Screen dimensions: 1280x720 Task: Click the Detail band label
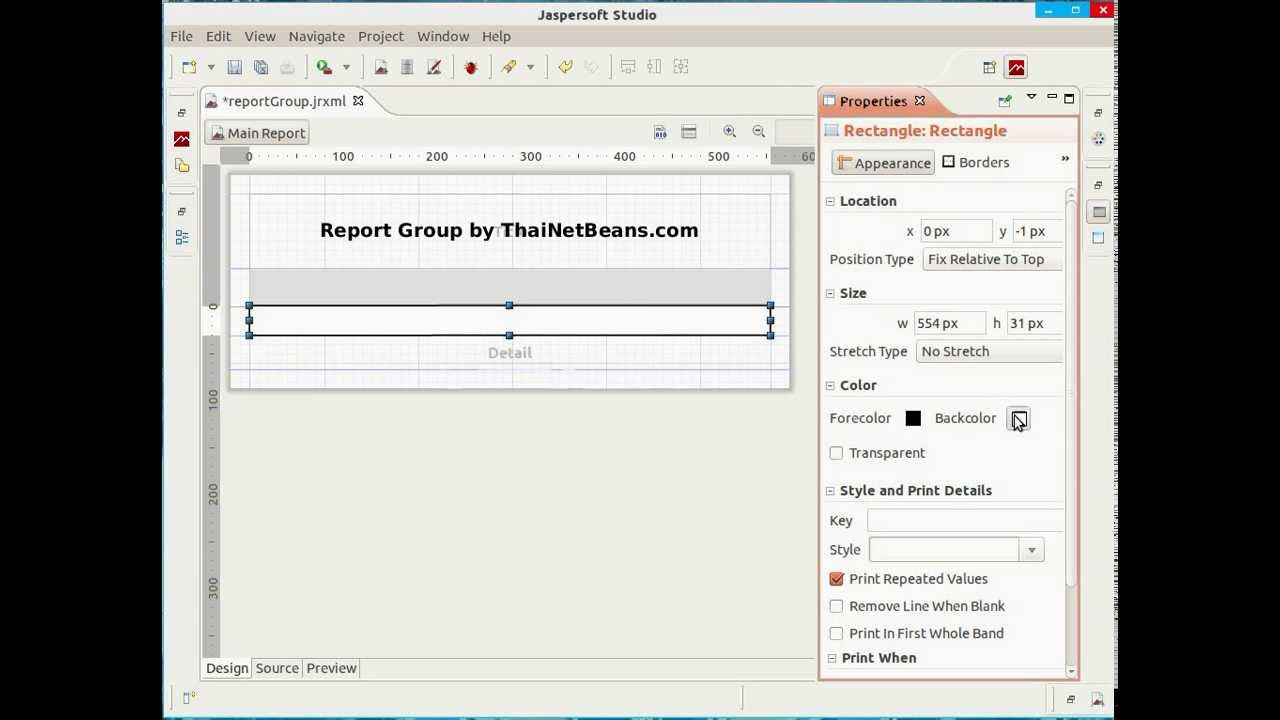[510, 353]
